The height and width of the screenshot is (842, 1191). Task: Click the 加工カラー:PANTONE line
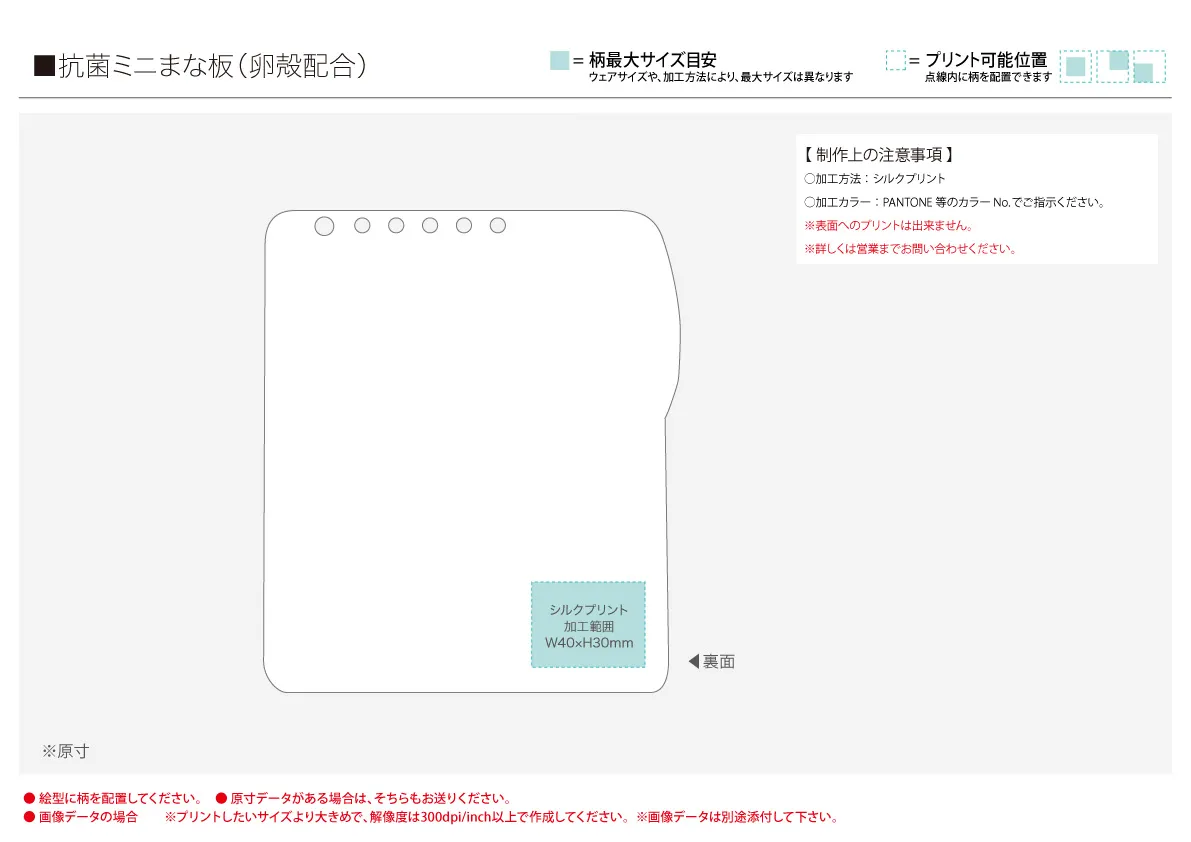[x=955, y=202]
